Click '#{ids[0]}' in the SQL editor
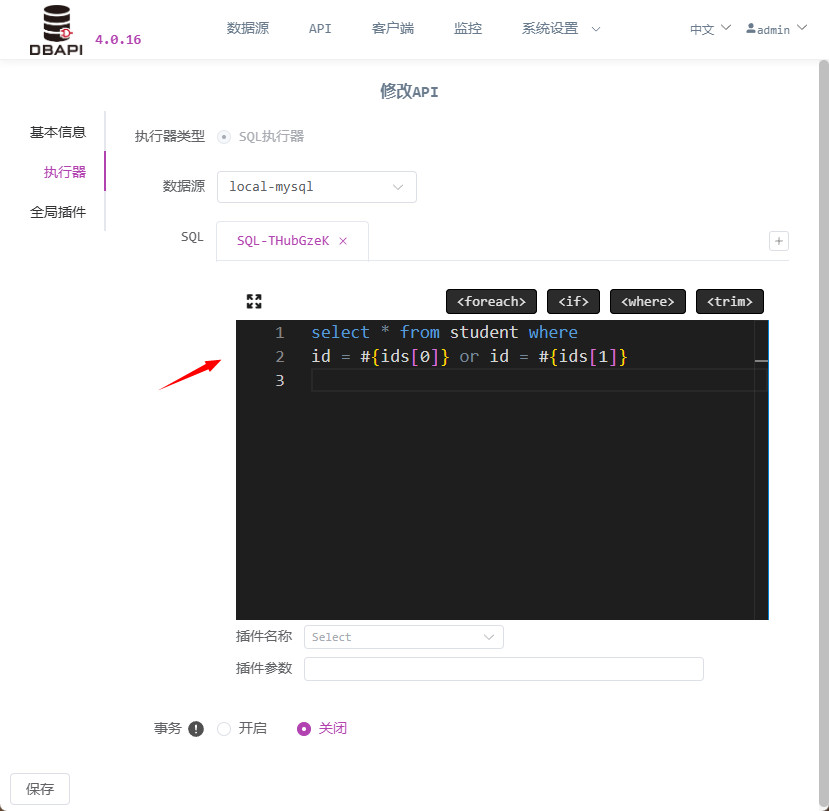 pyautogui.click(x=404, y=356)
